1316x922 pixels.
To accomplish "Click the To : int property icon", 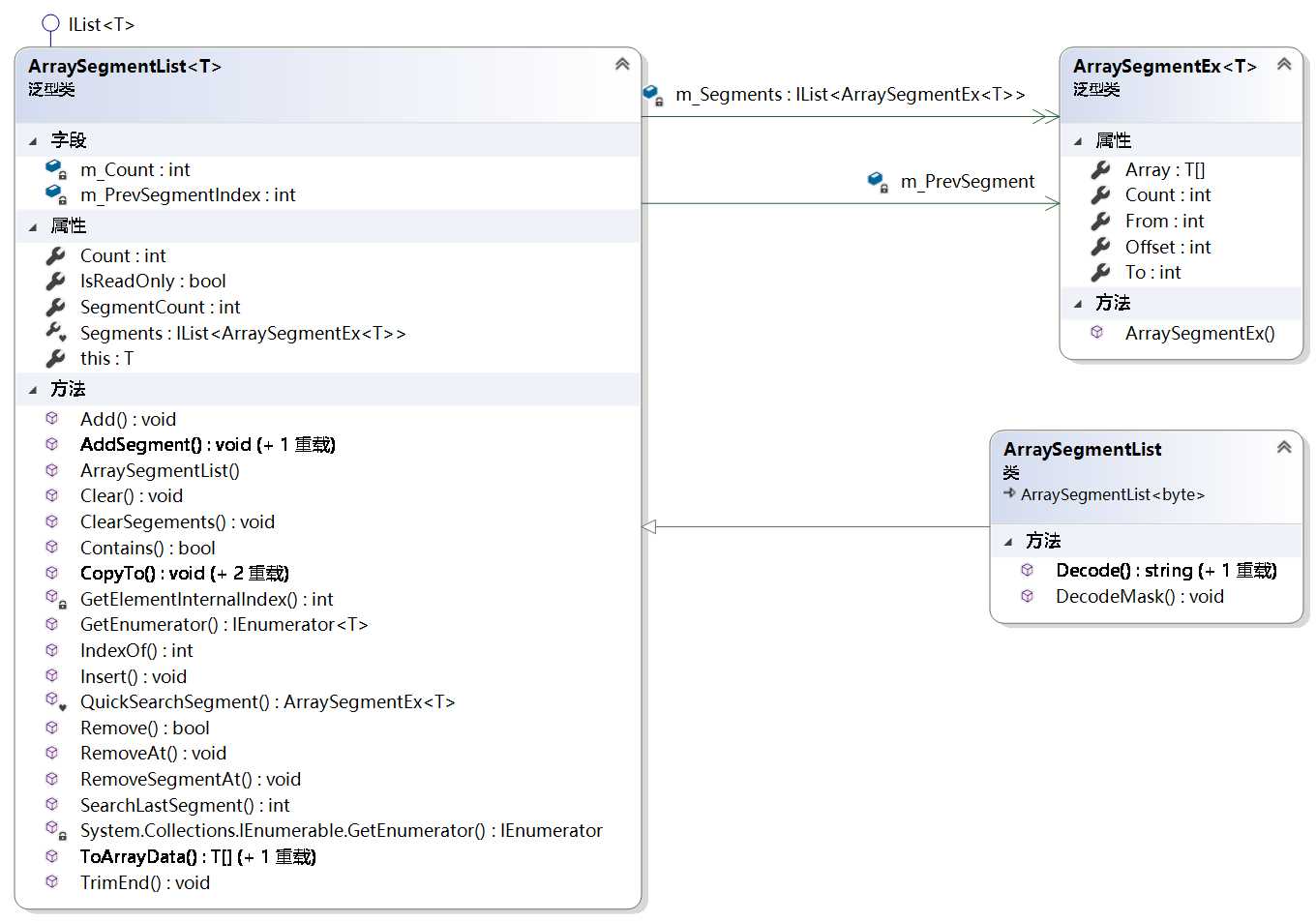I will pos(1100,272).
